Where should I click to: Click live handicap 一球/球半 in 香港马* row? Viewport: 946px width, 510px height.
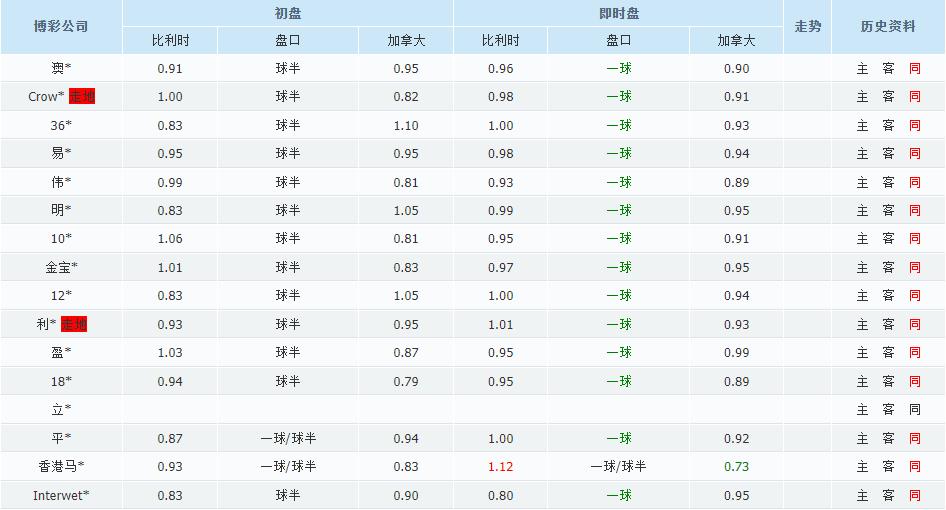[618, 467]
